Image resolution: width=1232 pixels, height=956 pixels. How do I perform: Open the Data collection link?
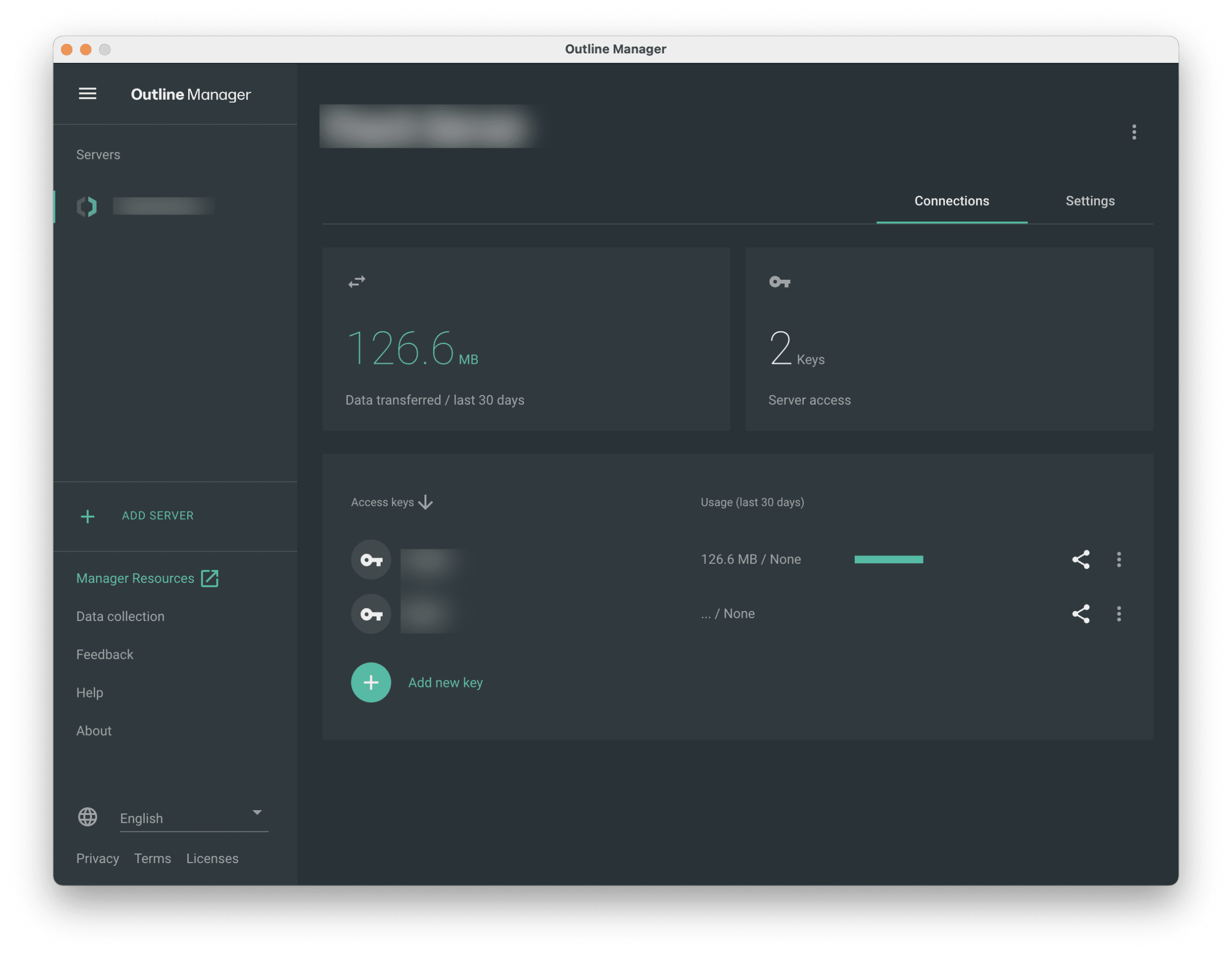pos(120,616)
